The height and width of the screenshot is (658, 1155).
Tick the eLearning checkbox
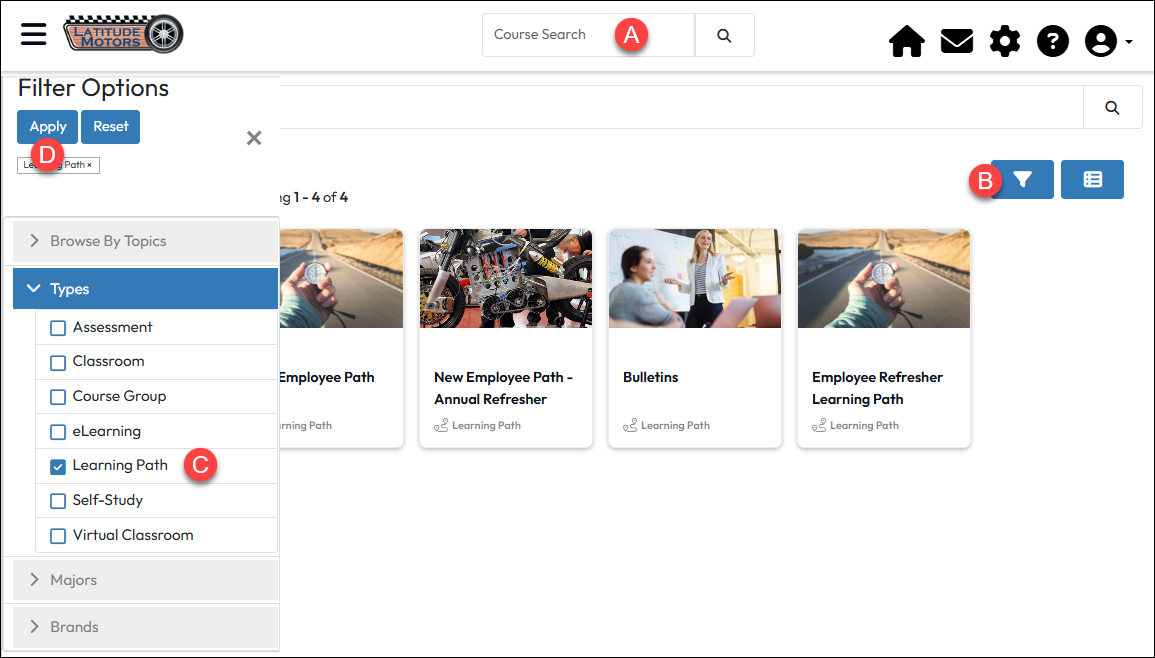(58, 432)
